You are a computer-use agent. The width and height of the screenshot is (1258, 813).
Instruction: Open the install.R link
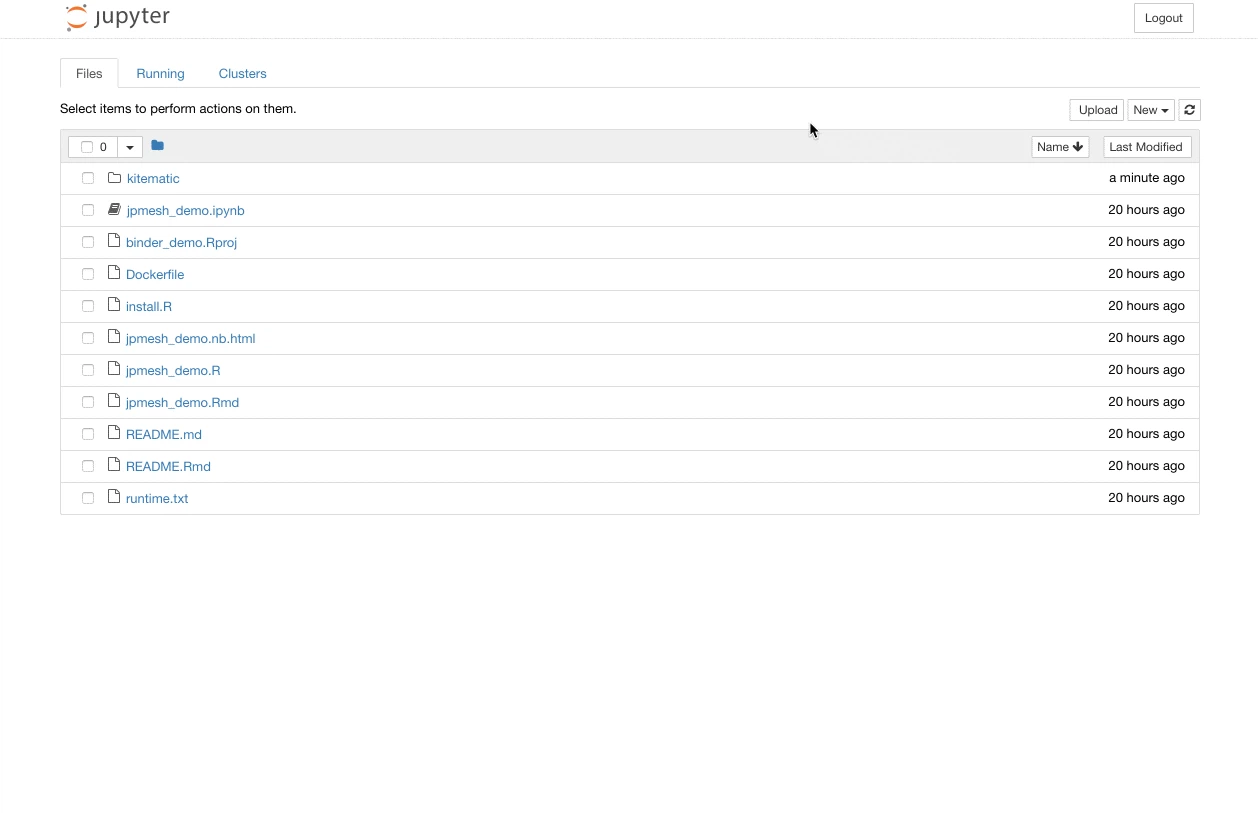tap(149, 306)
